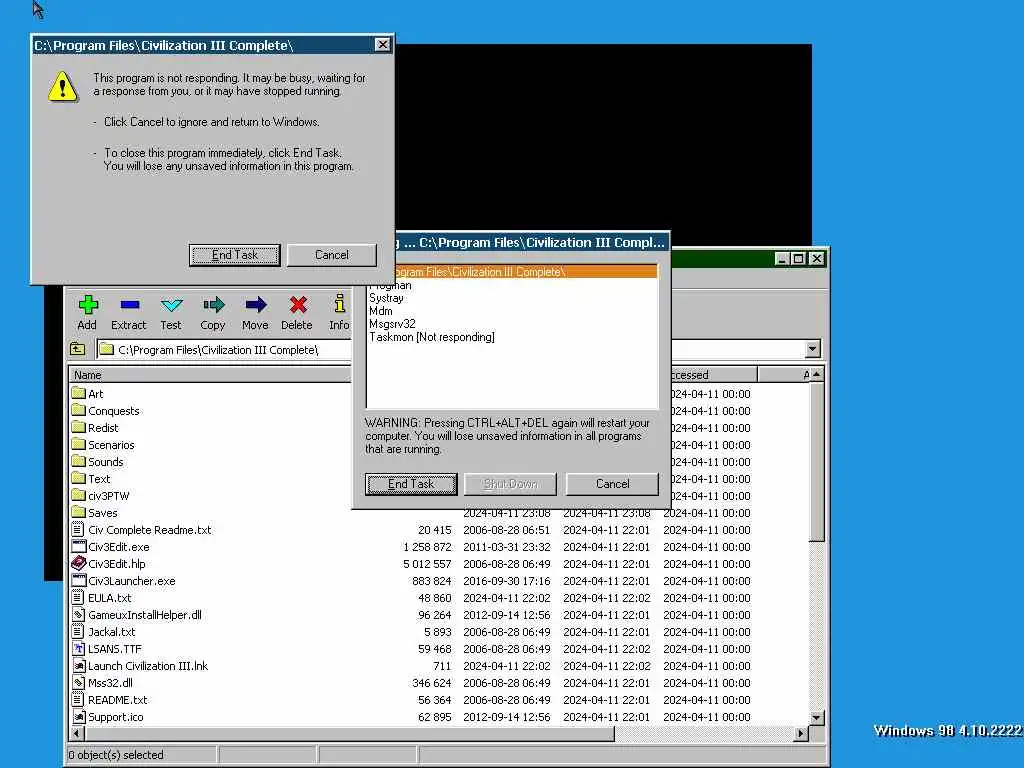Click the file list scroll up arrow
Image resolution: width=1024 pixels, height=768 pixels.
coord(816,374)
